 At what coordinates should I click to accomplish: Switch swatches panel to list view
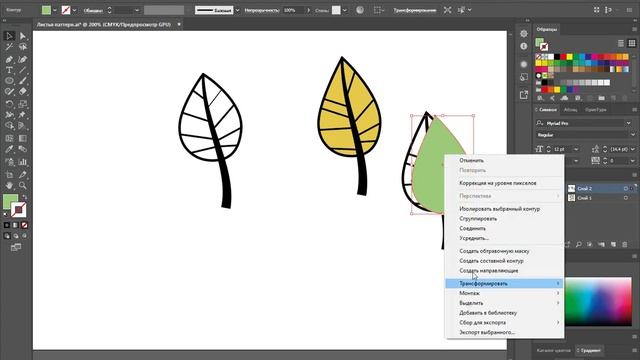click(621, 43)
